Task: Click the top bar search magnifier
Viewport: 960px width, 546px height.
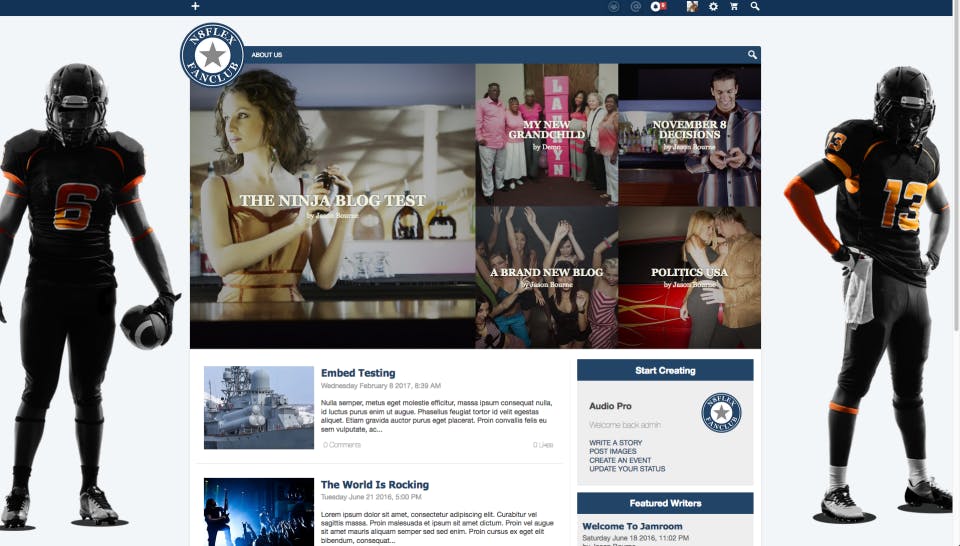Action: (755, 6)
